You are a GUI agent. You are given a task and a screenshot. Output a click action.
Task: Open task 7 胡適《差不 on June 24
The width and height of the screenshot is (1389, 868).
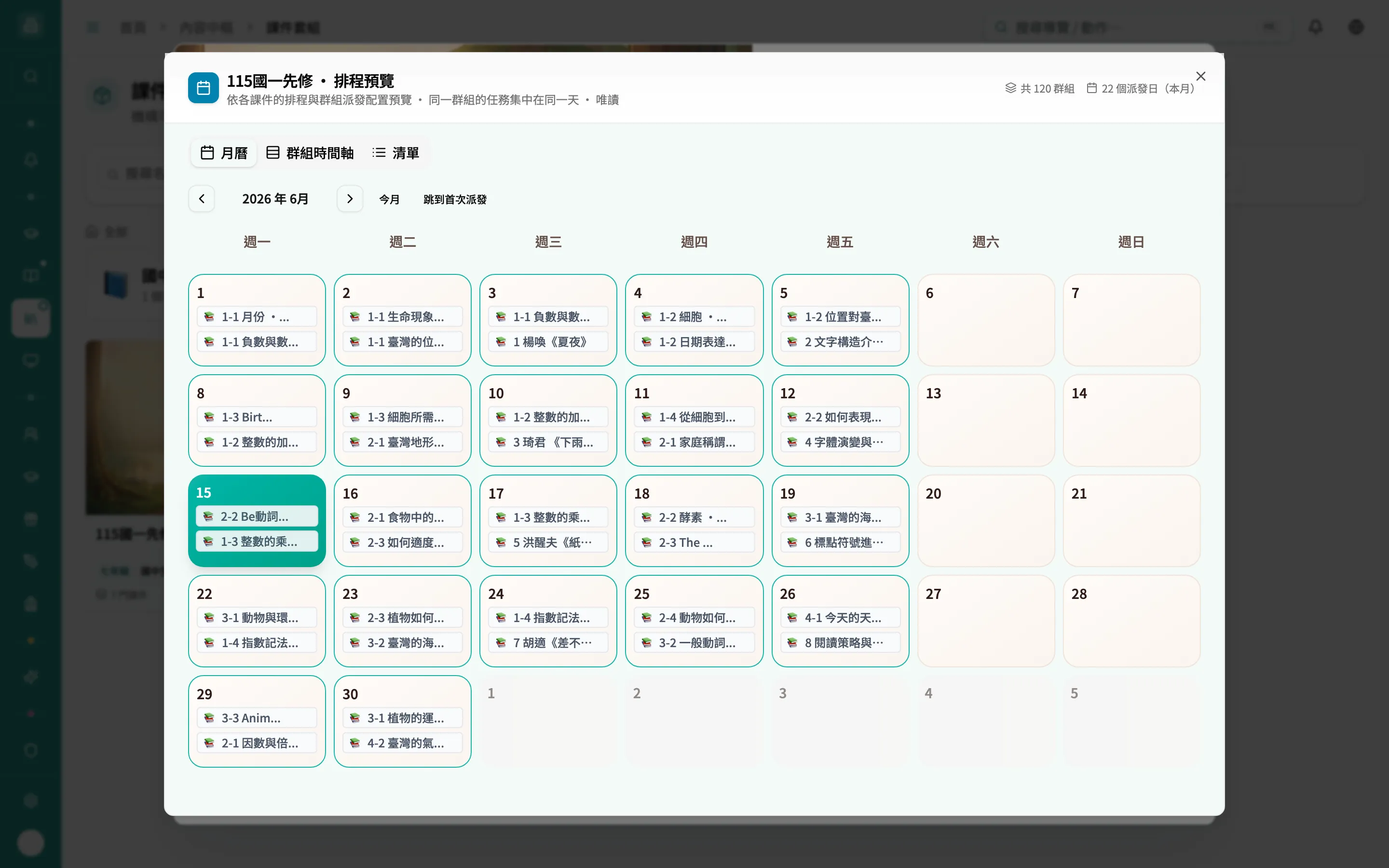pyautogui.click(x=548, y=643)
